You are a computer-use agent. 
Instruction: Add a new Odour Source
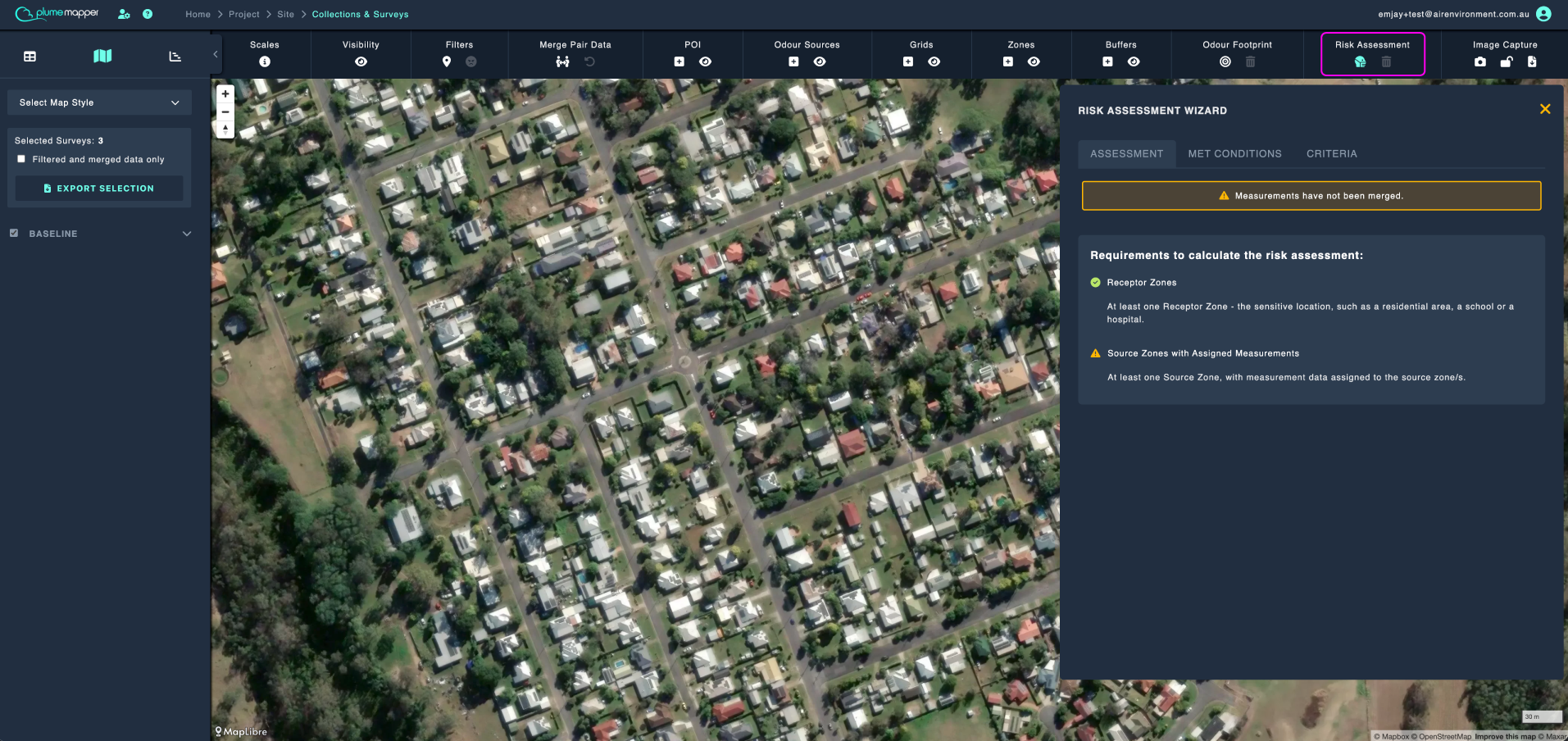click(793, 61)
